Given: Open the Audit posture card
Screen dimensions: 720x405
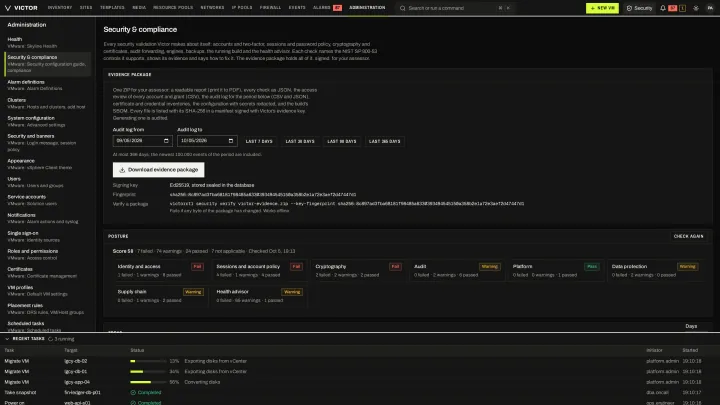Looking at the screenshot, I should [457, 270].
